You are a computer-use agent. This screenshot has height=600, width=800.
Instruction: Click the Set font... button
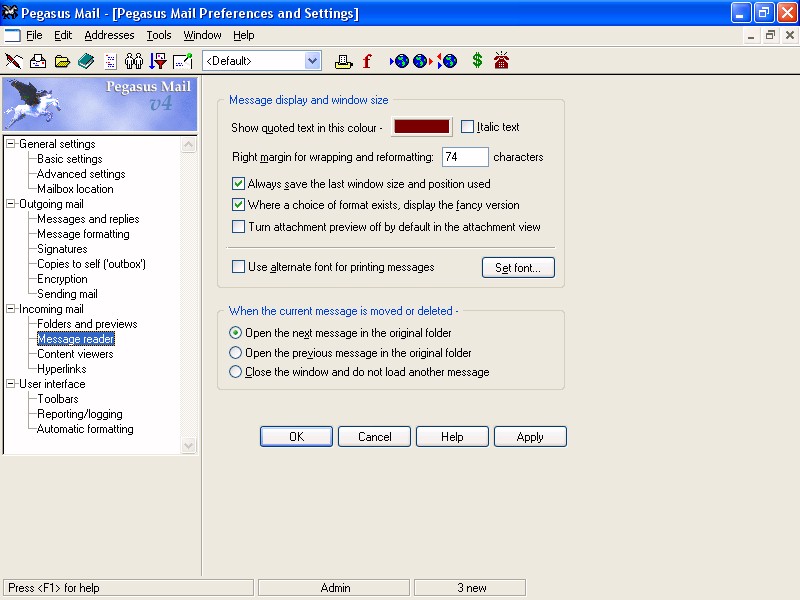518,267
